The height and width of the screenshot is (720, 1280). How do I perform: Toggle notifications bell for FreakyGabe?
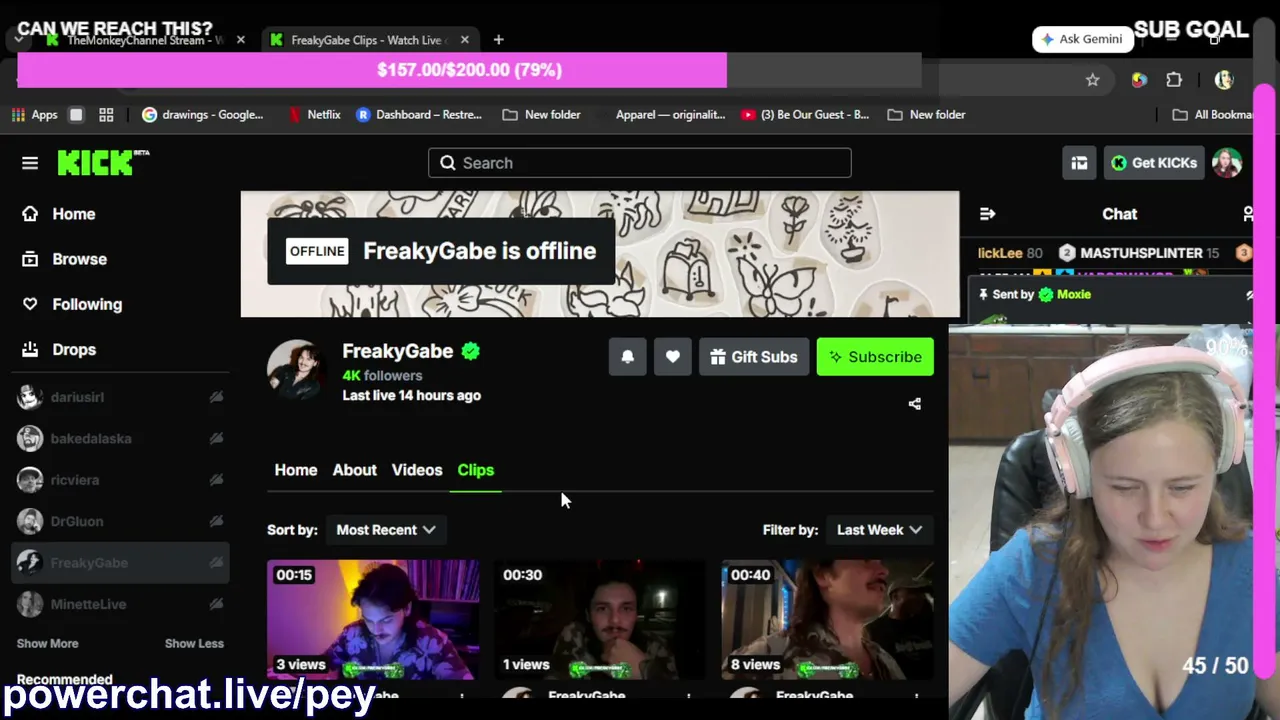(x=628, y=357)
